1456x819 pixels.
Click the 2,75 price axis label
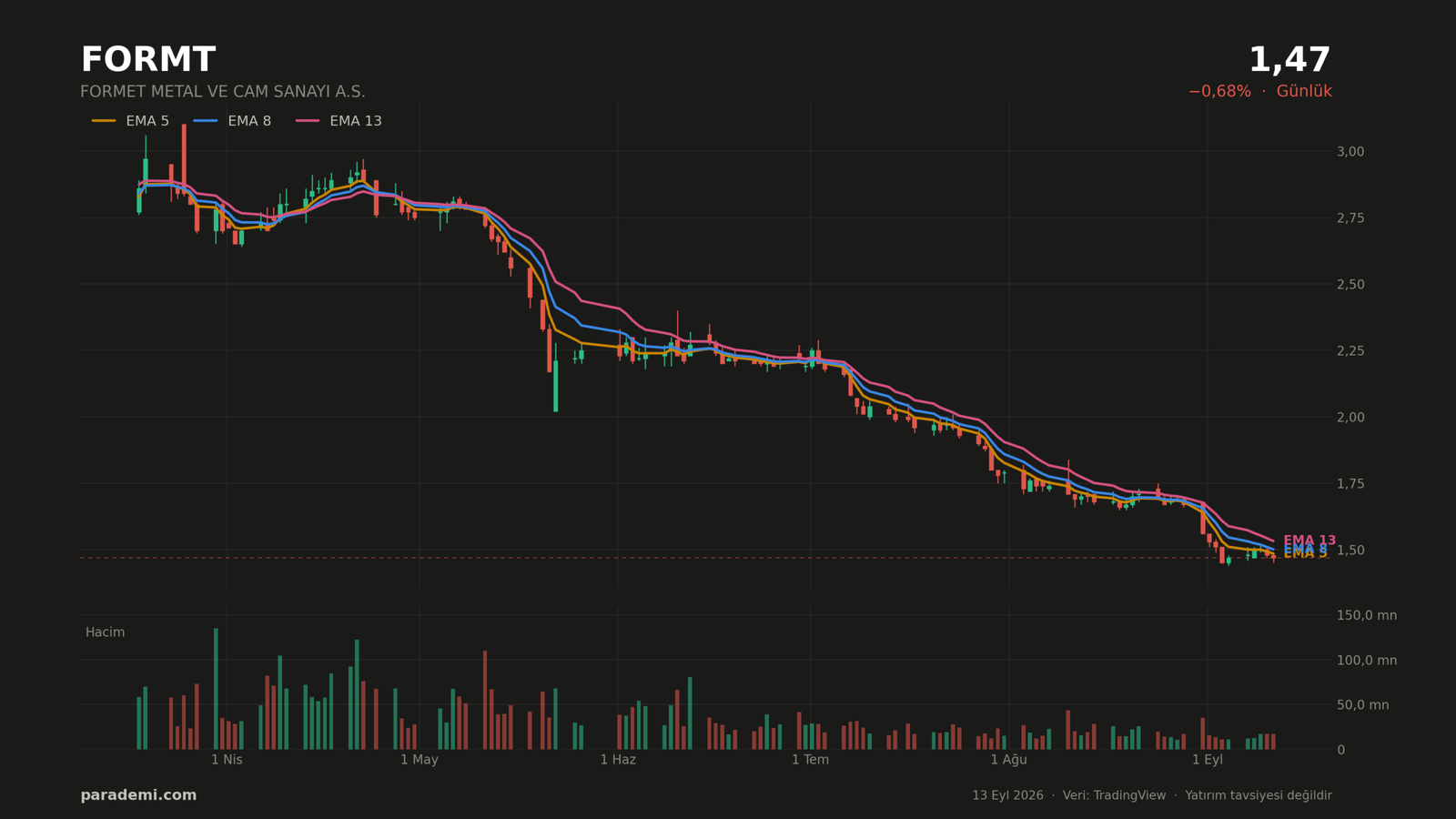click(1350, 217)
